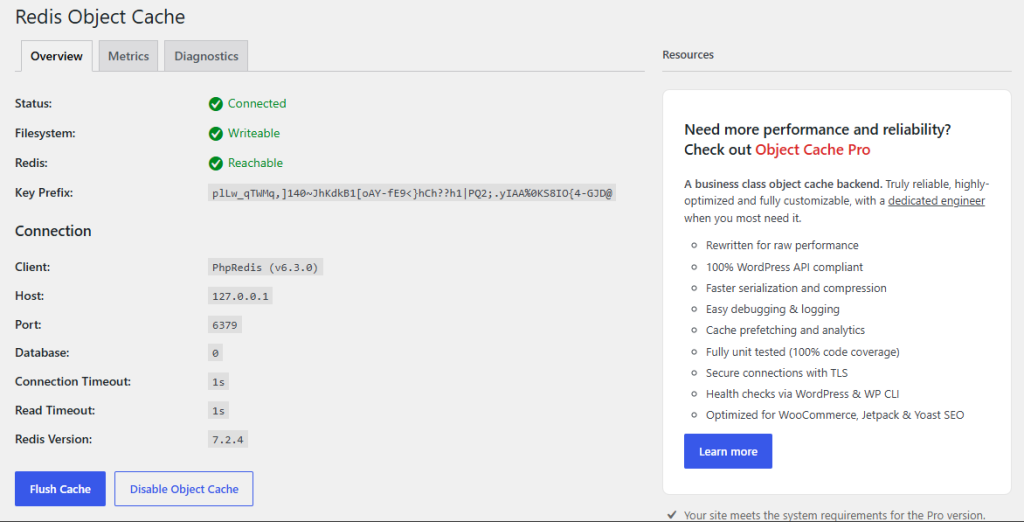Click the system requirements checkmark icon
The image size is (1024, 522).
[672, 515]
